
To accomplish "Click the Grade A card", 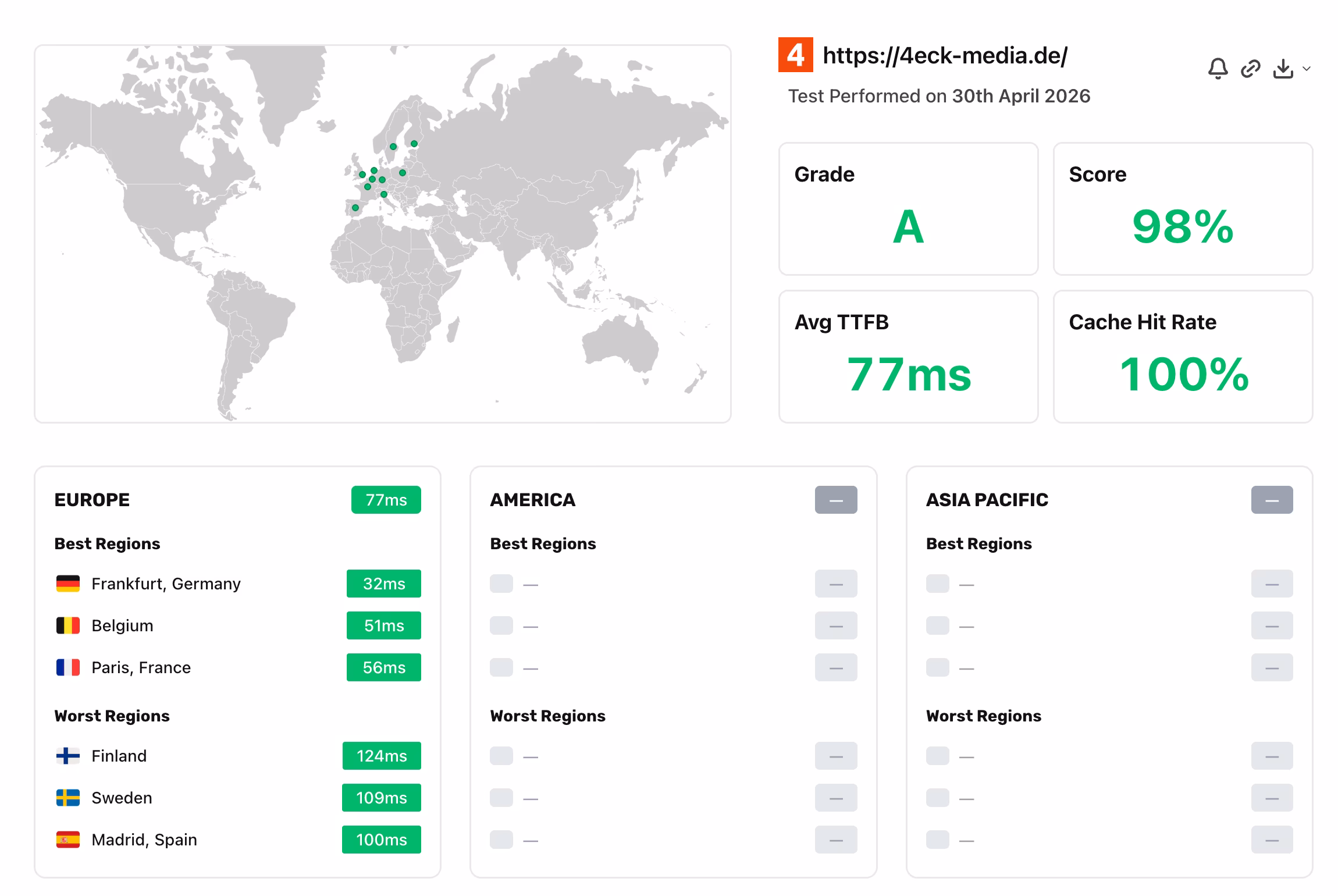I will tap(909, 209).
